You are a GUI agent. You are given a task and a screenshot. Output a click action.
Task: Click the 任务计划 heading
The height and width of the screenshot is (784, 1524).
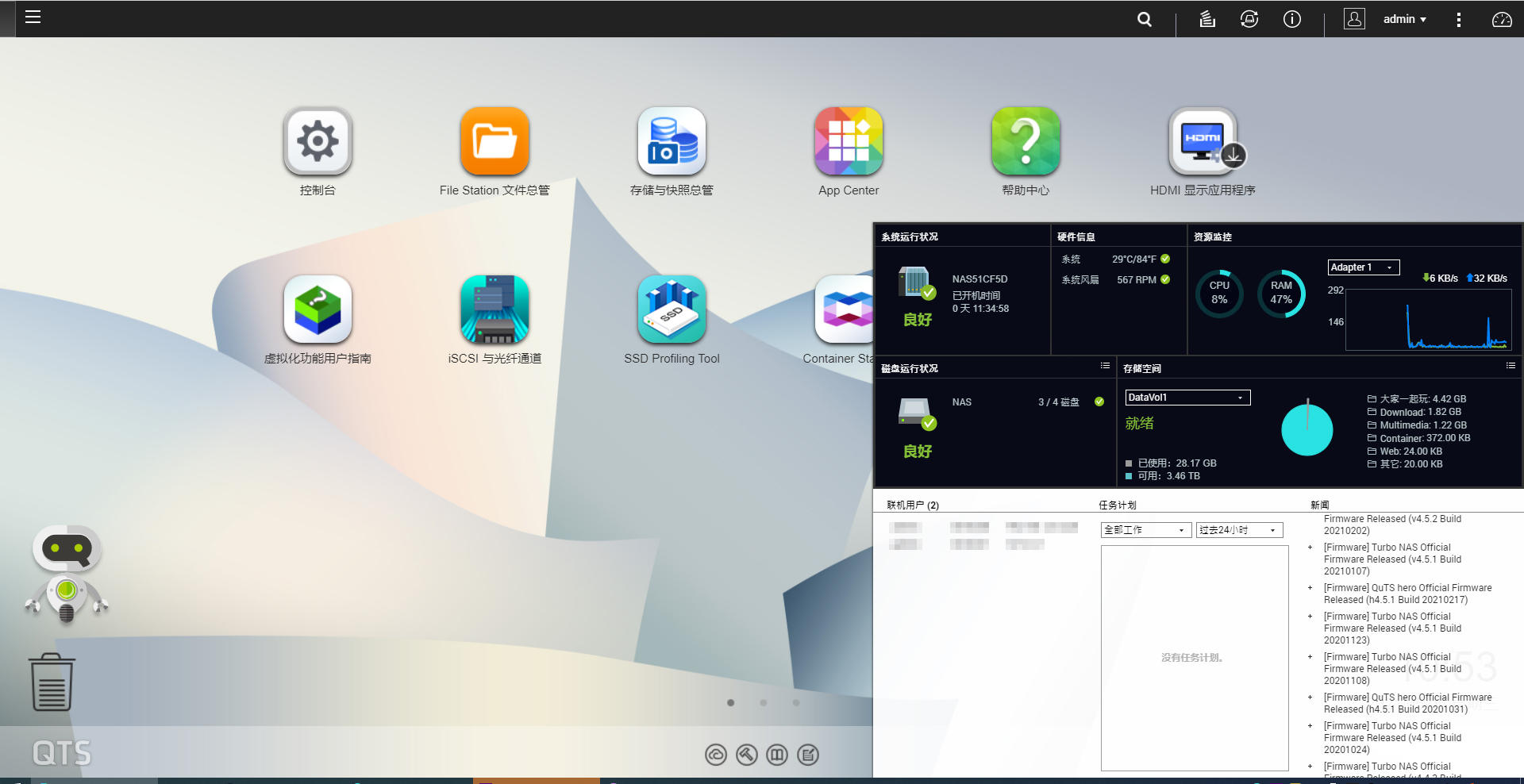1118,505
